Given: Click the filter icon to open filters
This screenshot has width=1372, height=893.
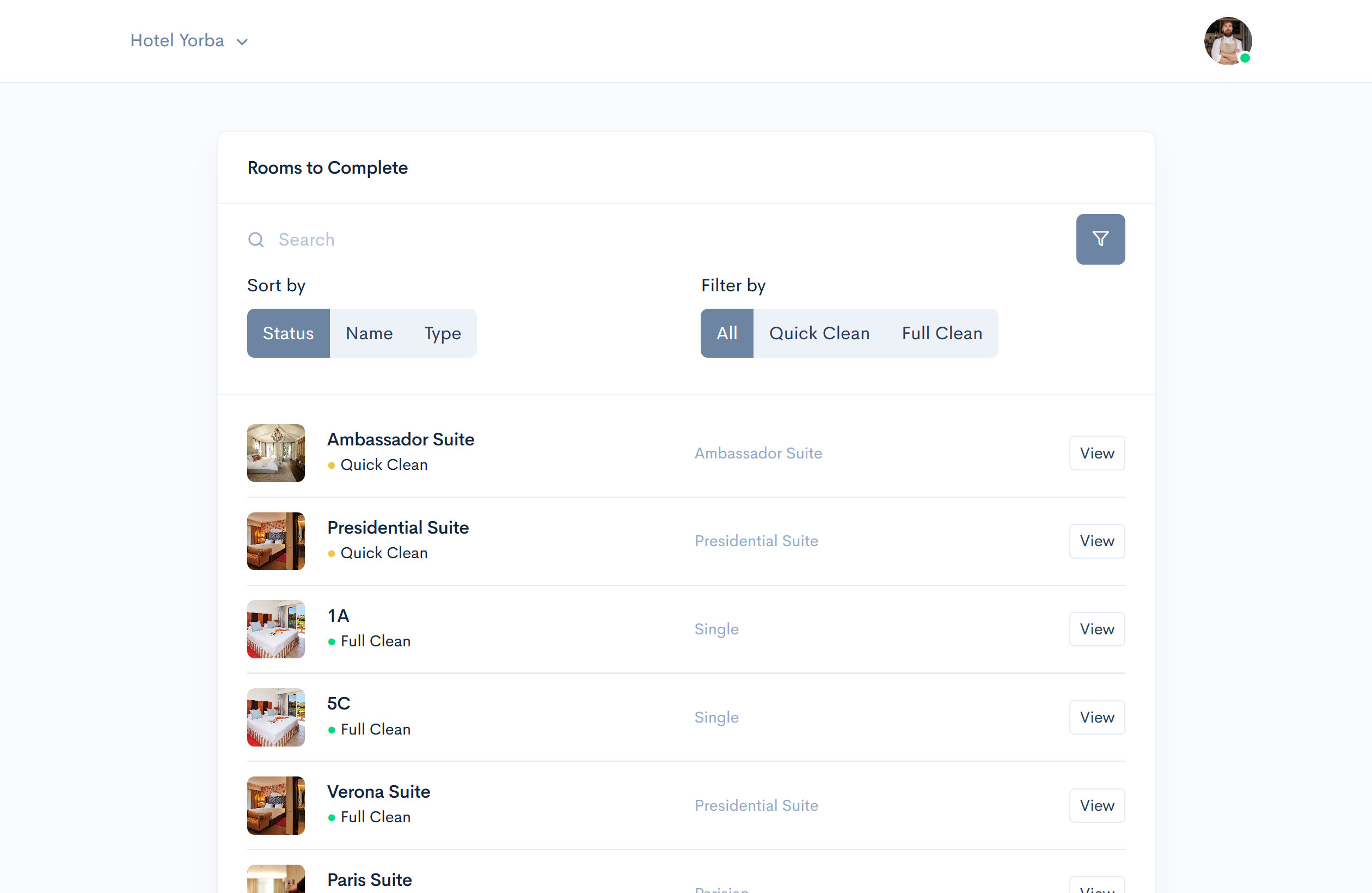Looking at the screenshot, I should [1100, 238].
